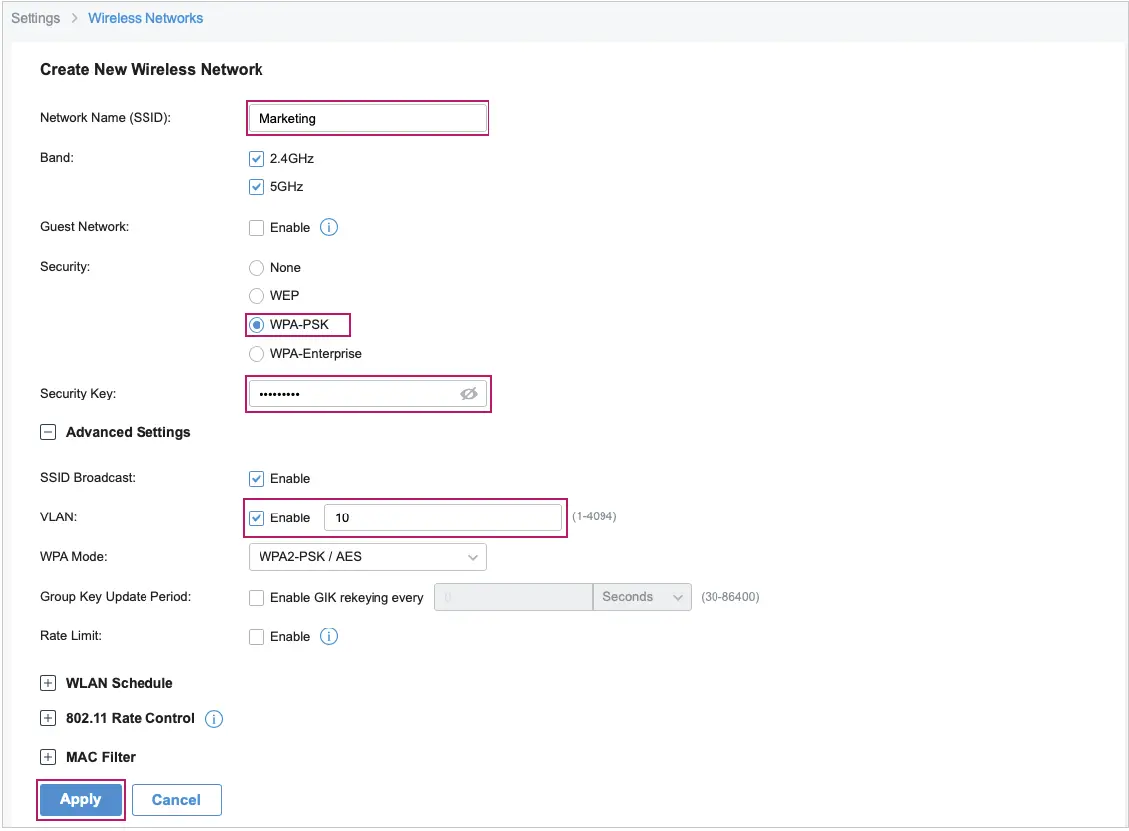Expand the WLAN Schedule section
Viewport: 1129px width, 831px height.
pyautogui.click(x=47, y=683)
